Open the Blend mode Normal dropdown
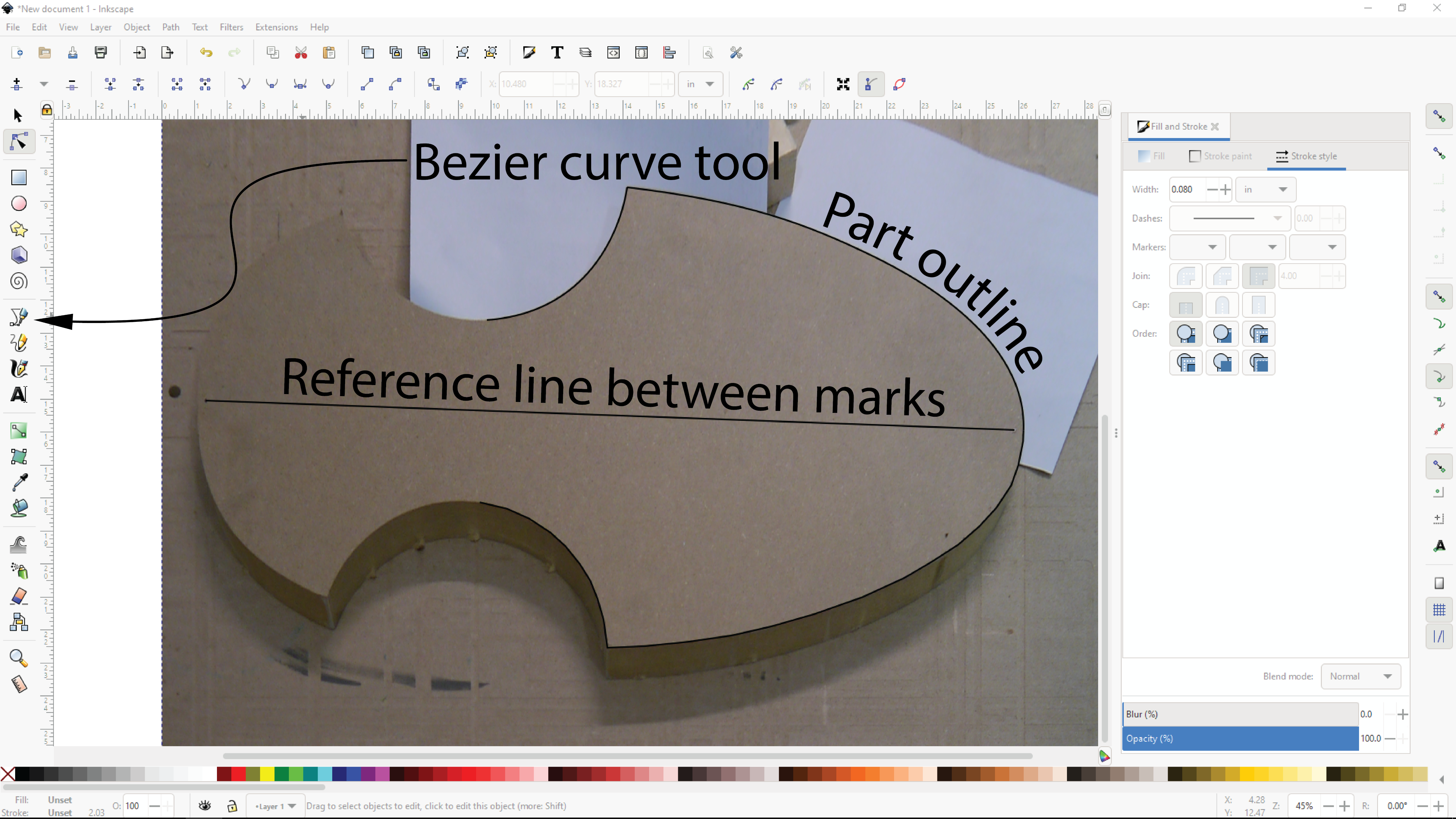The height and width of the screenshot is (819, 1456). click(x=1360, y=677)
